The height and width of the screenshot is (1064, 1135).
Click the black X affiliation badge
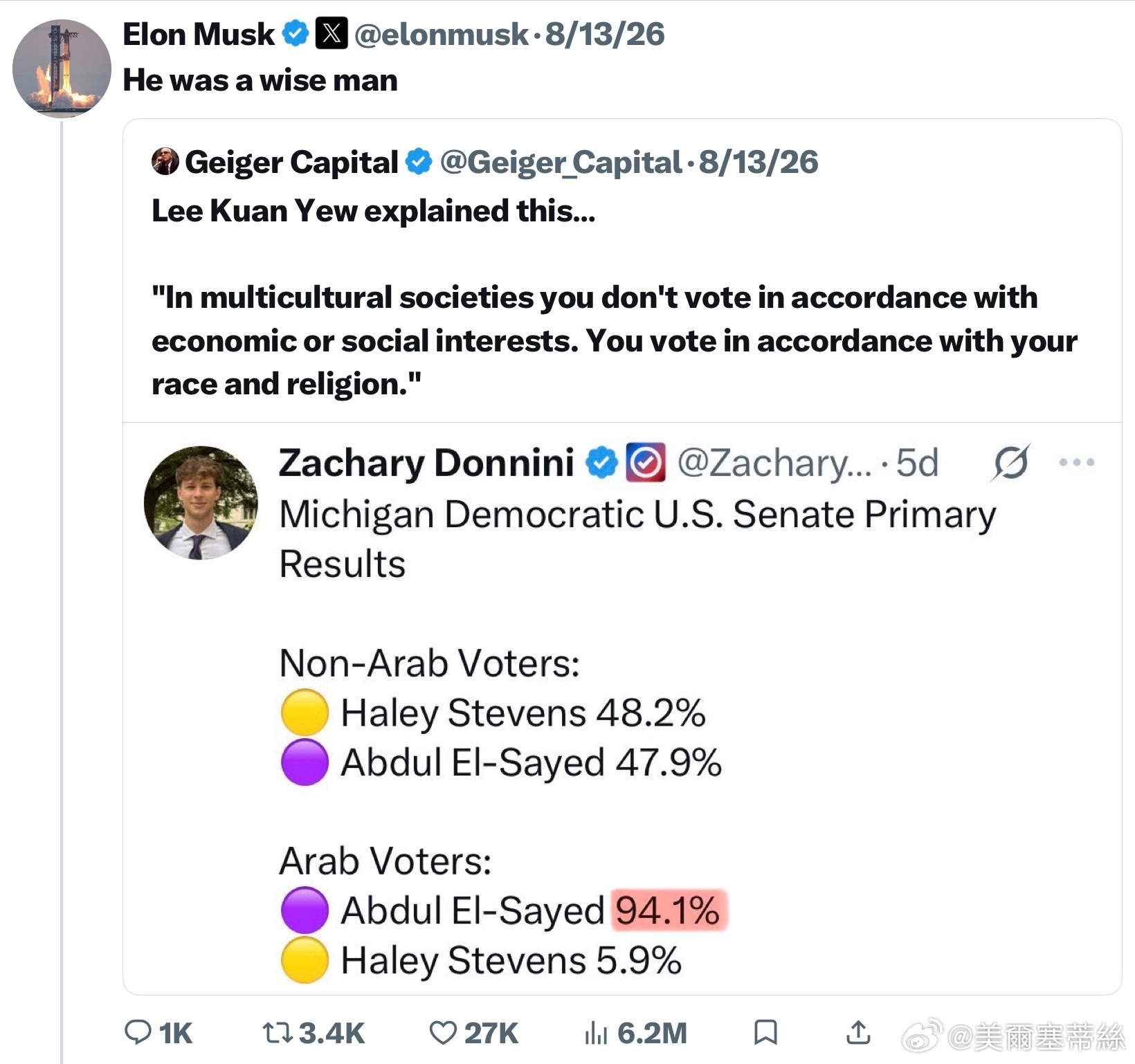[x=332, y=33]
